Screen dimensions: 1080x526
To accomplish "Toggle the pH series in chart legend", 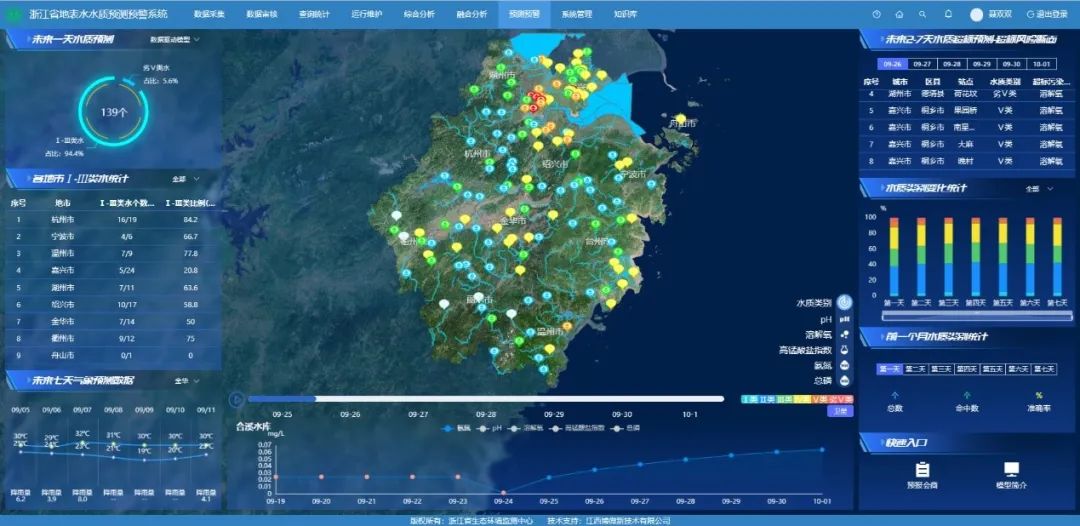I will [489, 428].
